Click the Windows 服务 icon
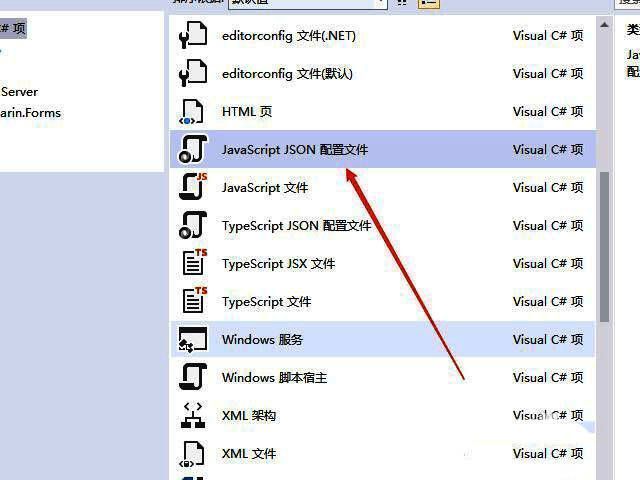The image size is (640, 480). [191, 340]
